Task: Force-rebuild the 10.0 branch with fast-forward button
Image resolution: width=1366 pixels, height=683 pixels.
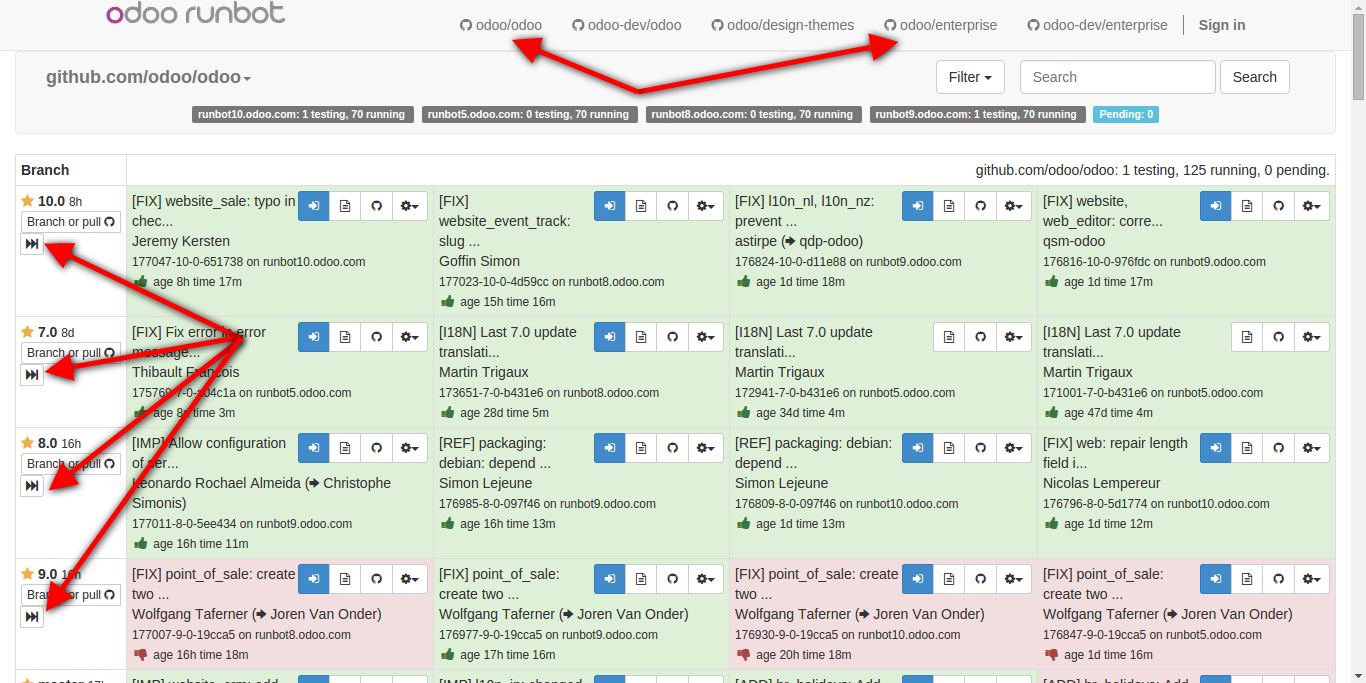Action: (31, 243)
